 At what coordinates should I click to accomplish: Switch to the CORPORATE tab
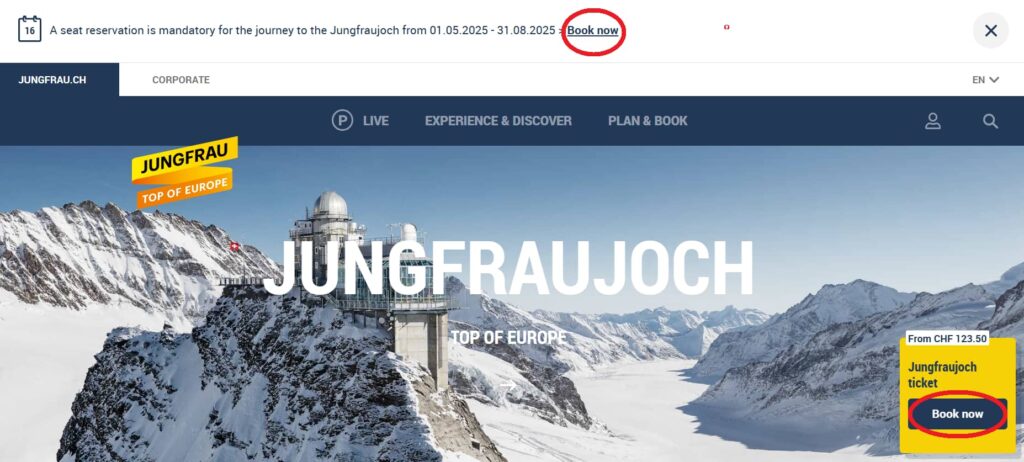pos(181,80)
